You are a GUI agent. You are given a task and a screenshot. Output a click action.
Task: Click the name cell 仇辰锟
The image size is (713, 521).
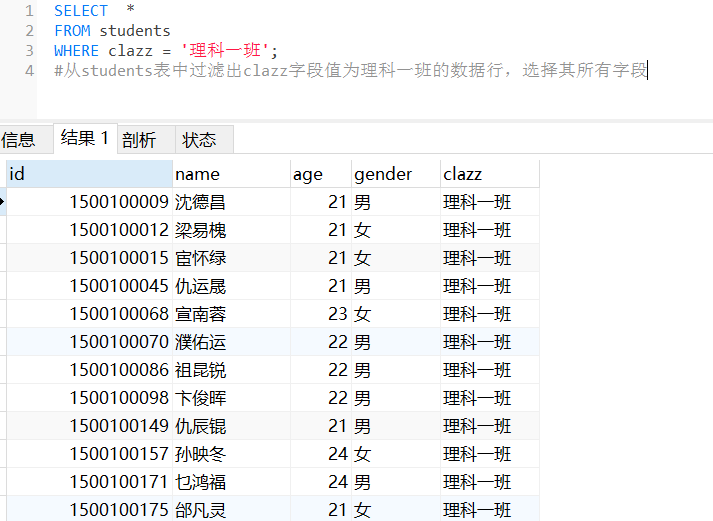coord(231,426)
